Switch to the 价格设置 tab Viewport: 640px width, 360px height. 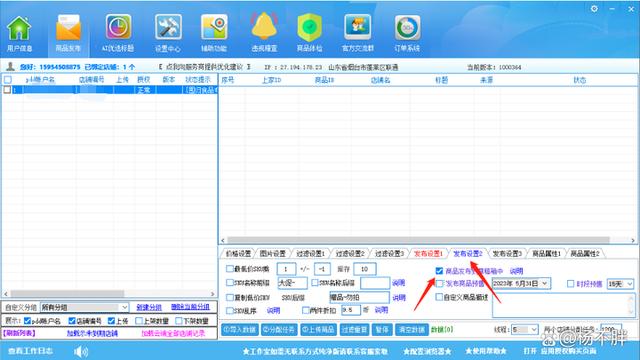pyautogui.click(x=238, y=253)
